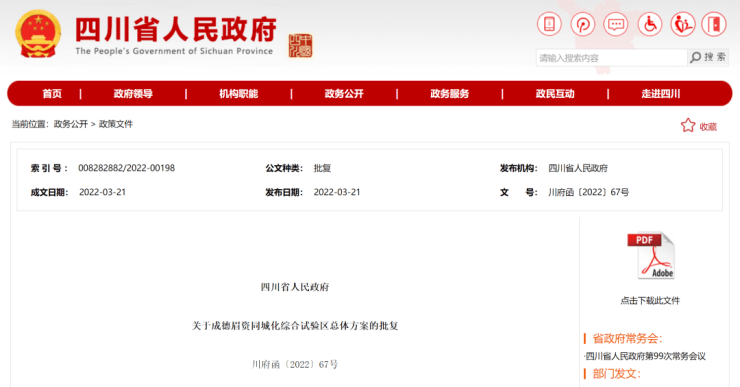This screenshot has width=740, height=387.
Task: Click 点击下载此文件 download link
Action: (650, 301)
